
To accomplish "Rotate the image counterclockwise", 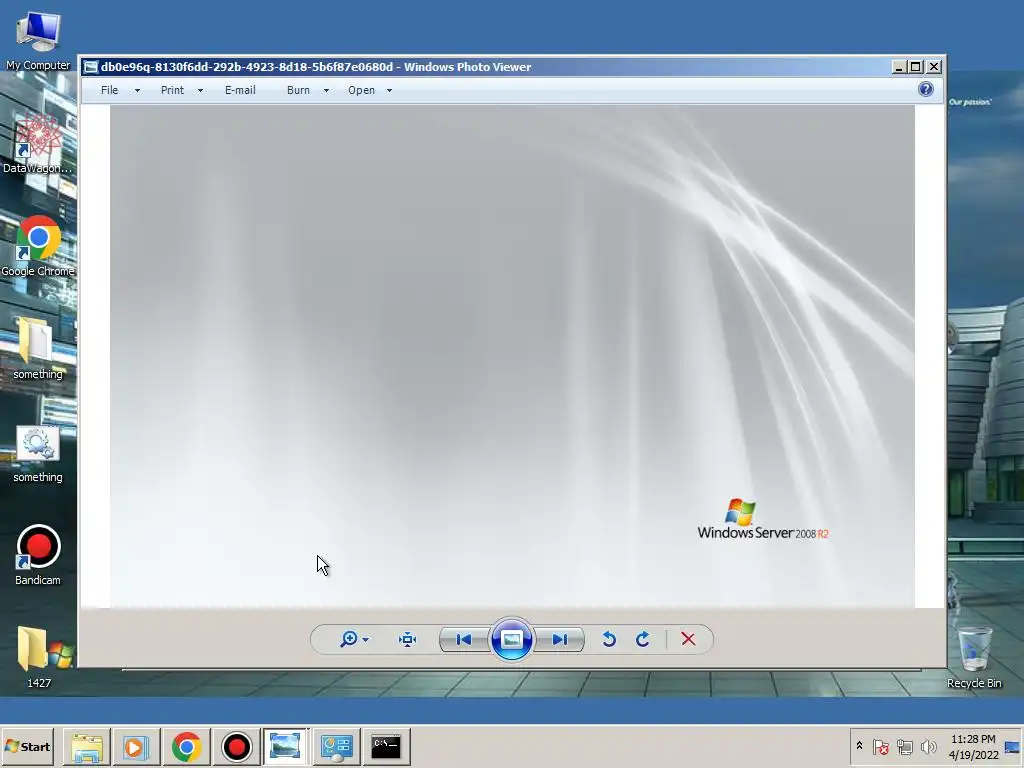I will tap(609, 639).
